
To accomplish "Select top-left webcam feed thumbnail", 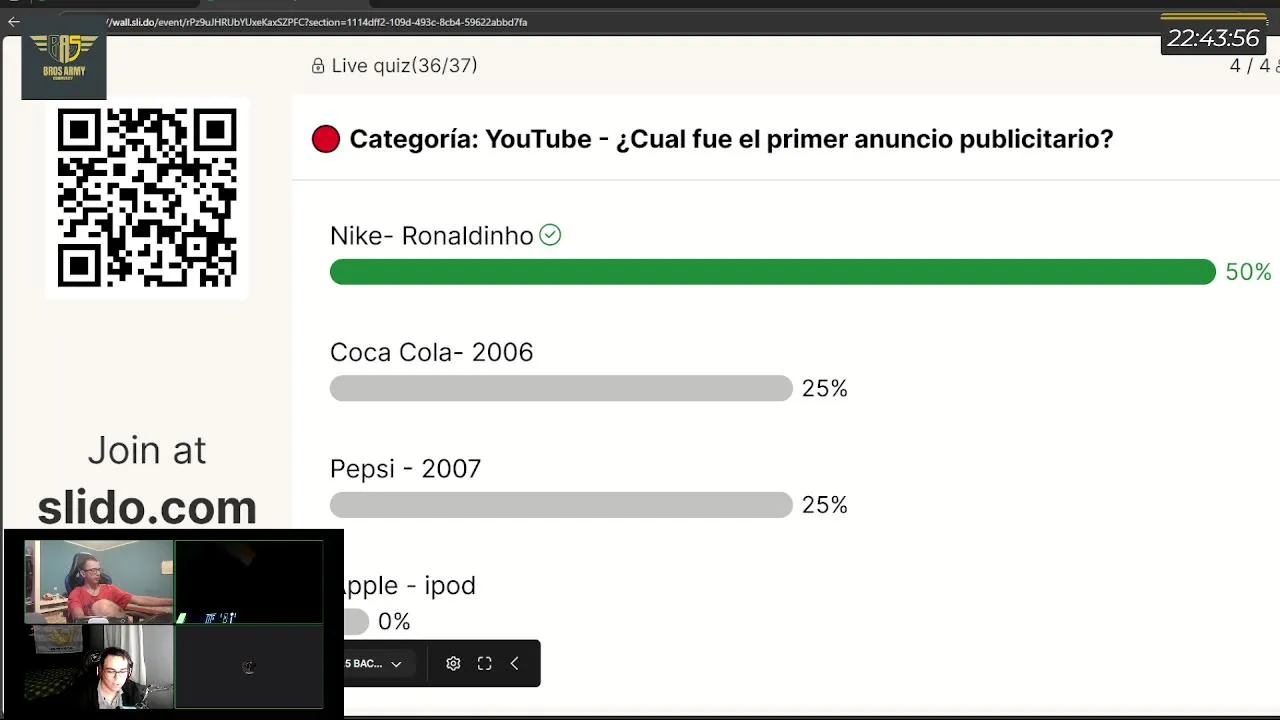I will (99, 582).
